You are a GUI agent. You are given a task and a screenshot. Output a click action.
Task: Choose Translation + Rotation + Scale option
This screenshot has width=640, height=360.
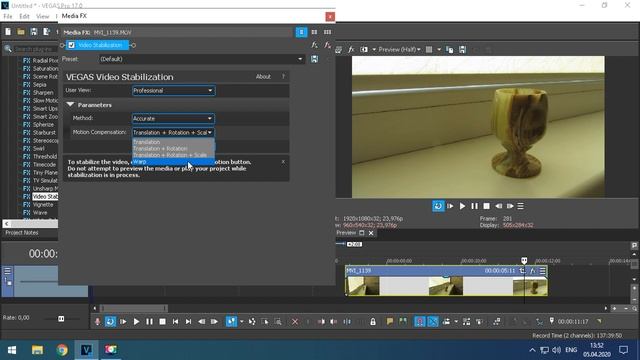173,155
